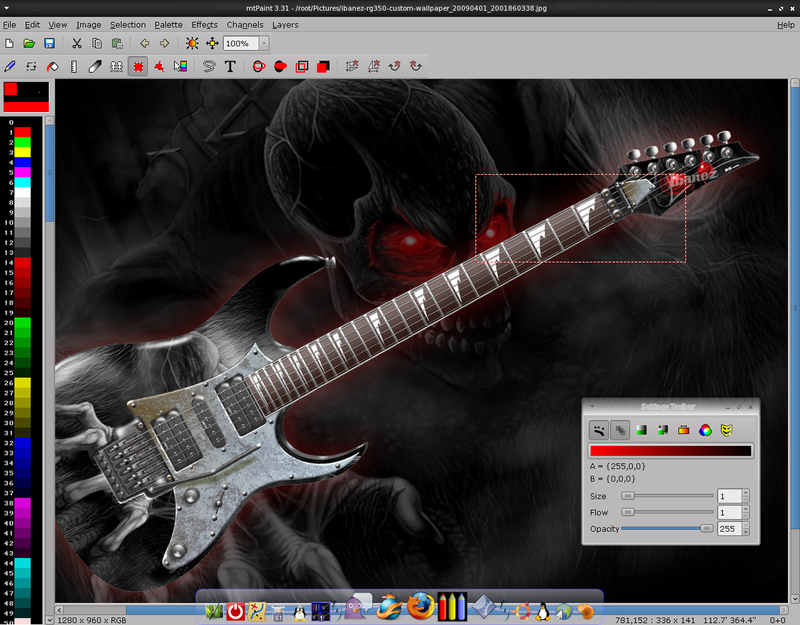Pick blue palette colour 4
The image size is (800, 625).
22,162
